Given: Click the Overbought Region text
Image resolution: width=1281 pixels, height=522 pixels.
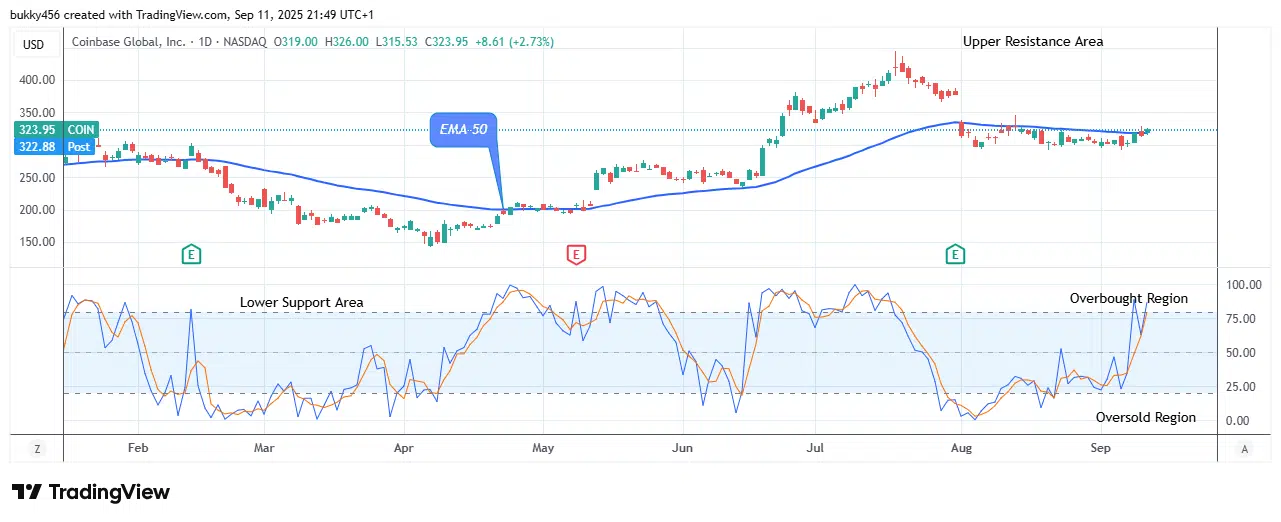Looking at the screenshot, I should pyautogui.click(x=1129, y=298).
